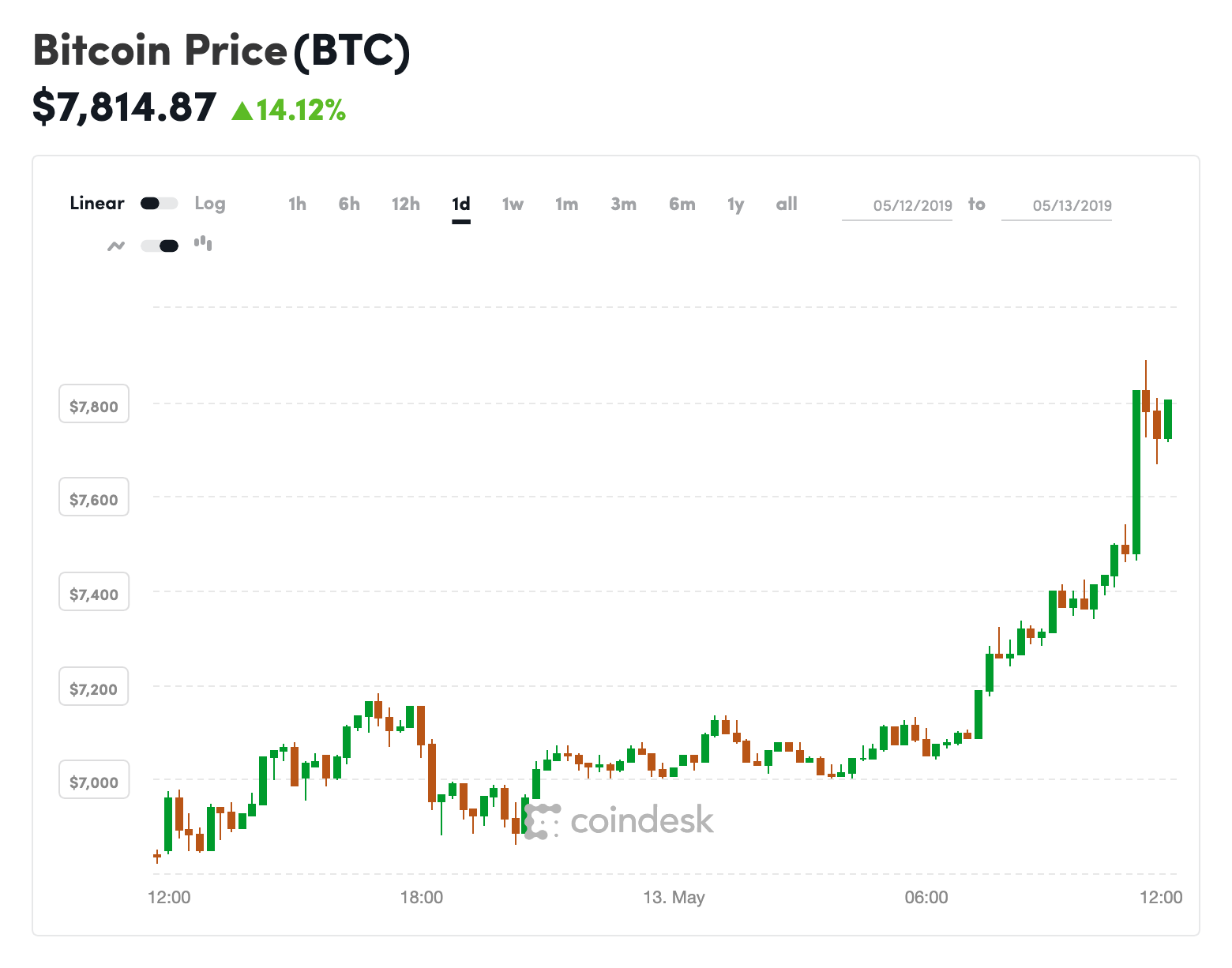Screen dimensions: 1232x968
Task: Select the candlestick chart style icon
Action: 204,244
